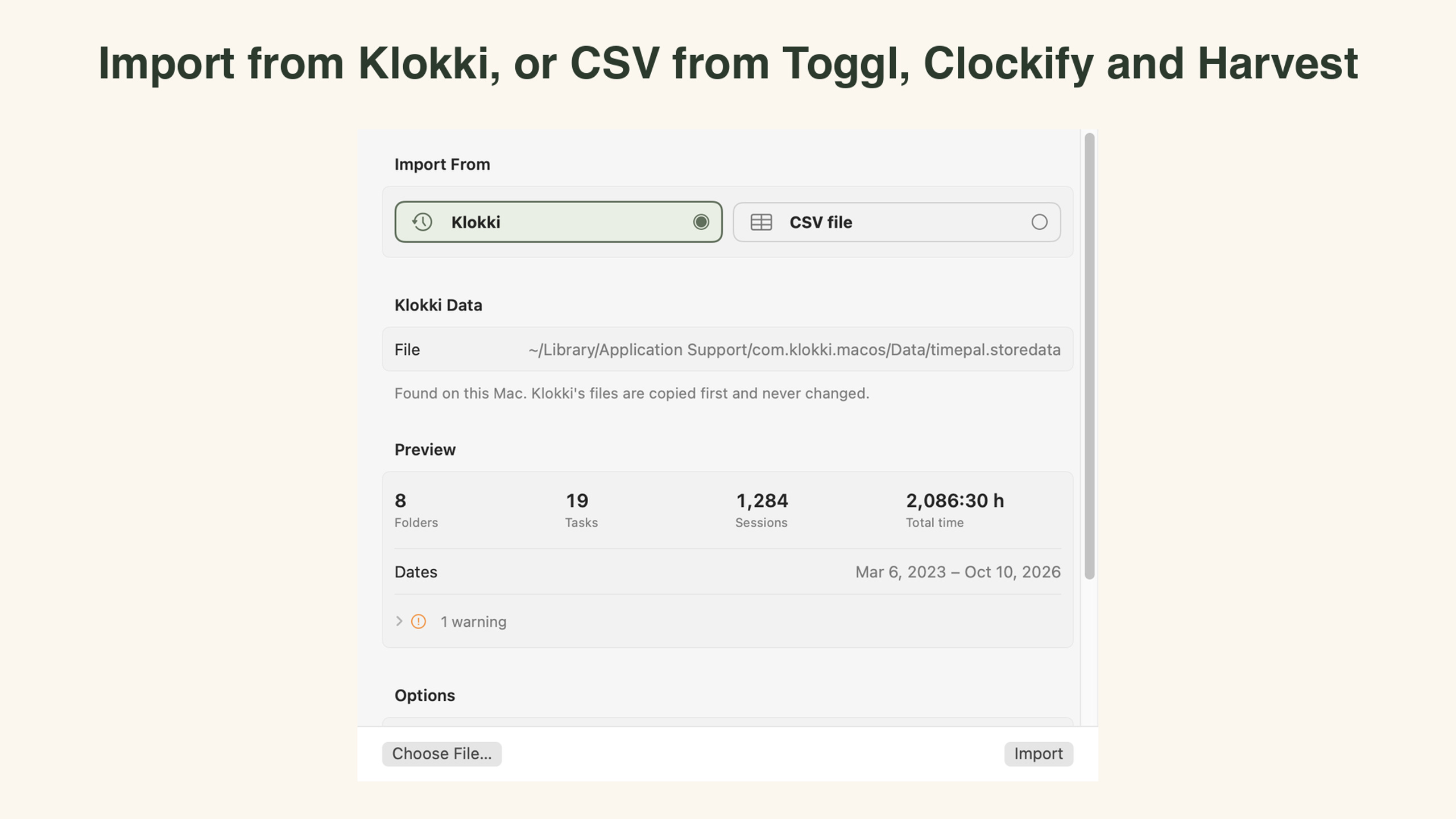Click the timepal.storedata file path field
The width and height of the screenshot is (1456, 819).
[794, 349]
